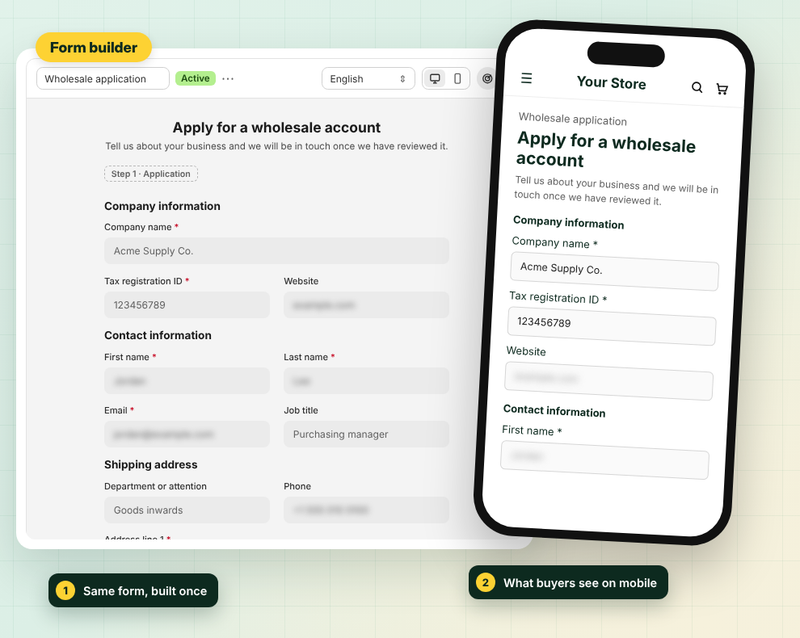Edit the Wholesale application form name field
This screenshot has width=800, height=638.
pos(103,79)
